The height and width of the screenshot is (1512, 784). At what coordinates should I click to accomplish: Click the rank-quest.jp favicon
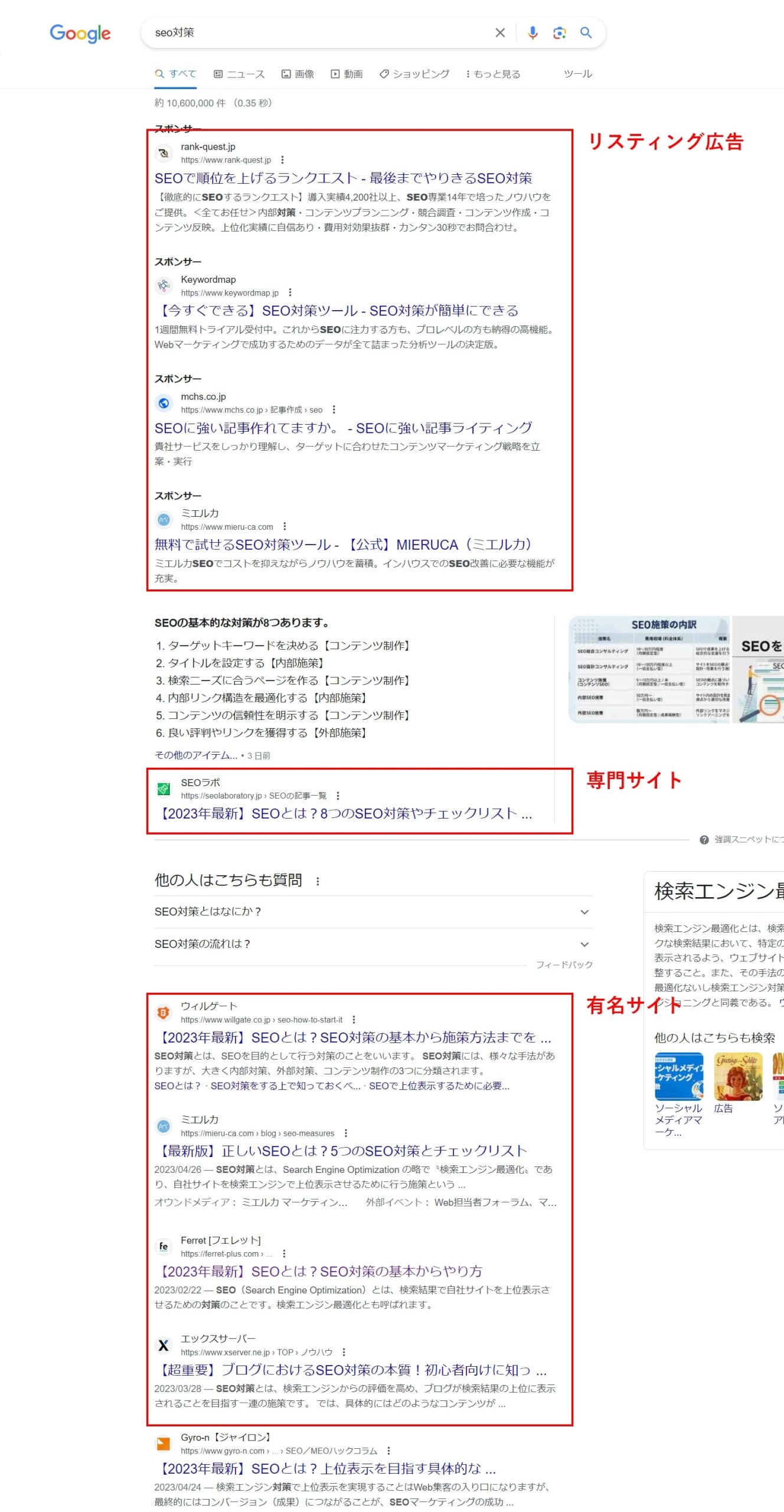[164, 153]
